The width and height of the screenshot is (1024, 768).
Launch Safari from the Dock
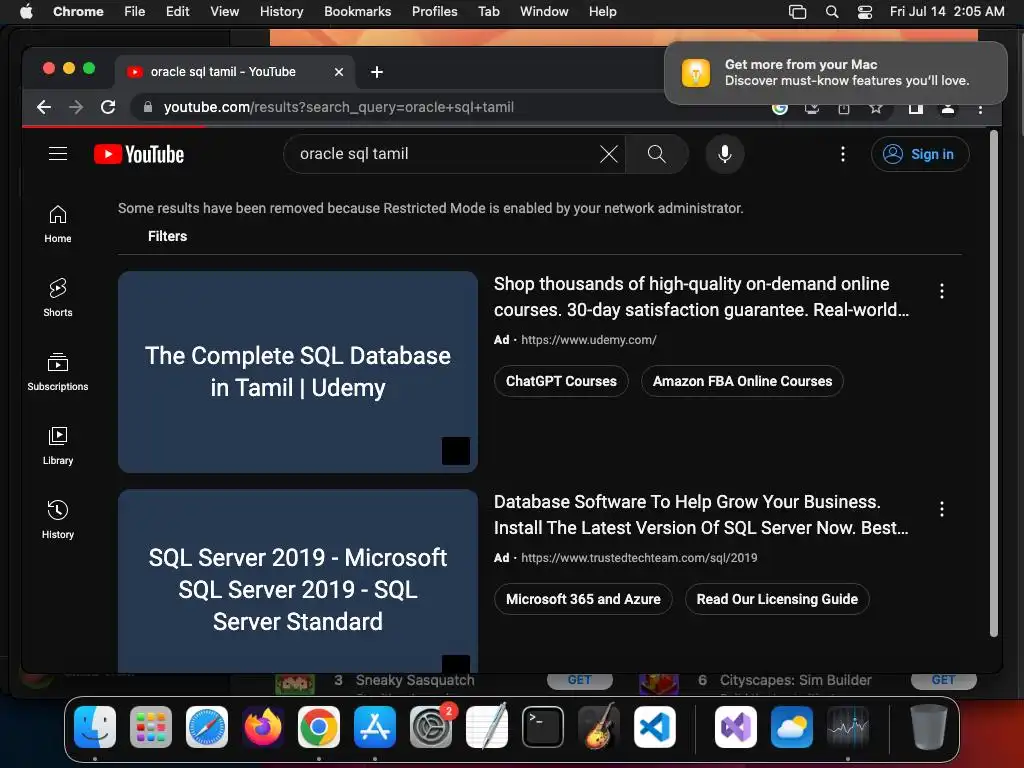[x=207, y=727]
